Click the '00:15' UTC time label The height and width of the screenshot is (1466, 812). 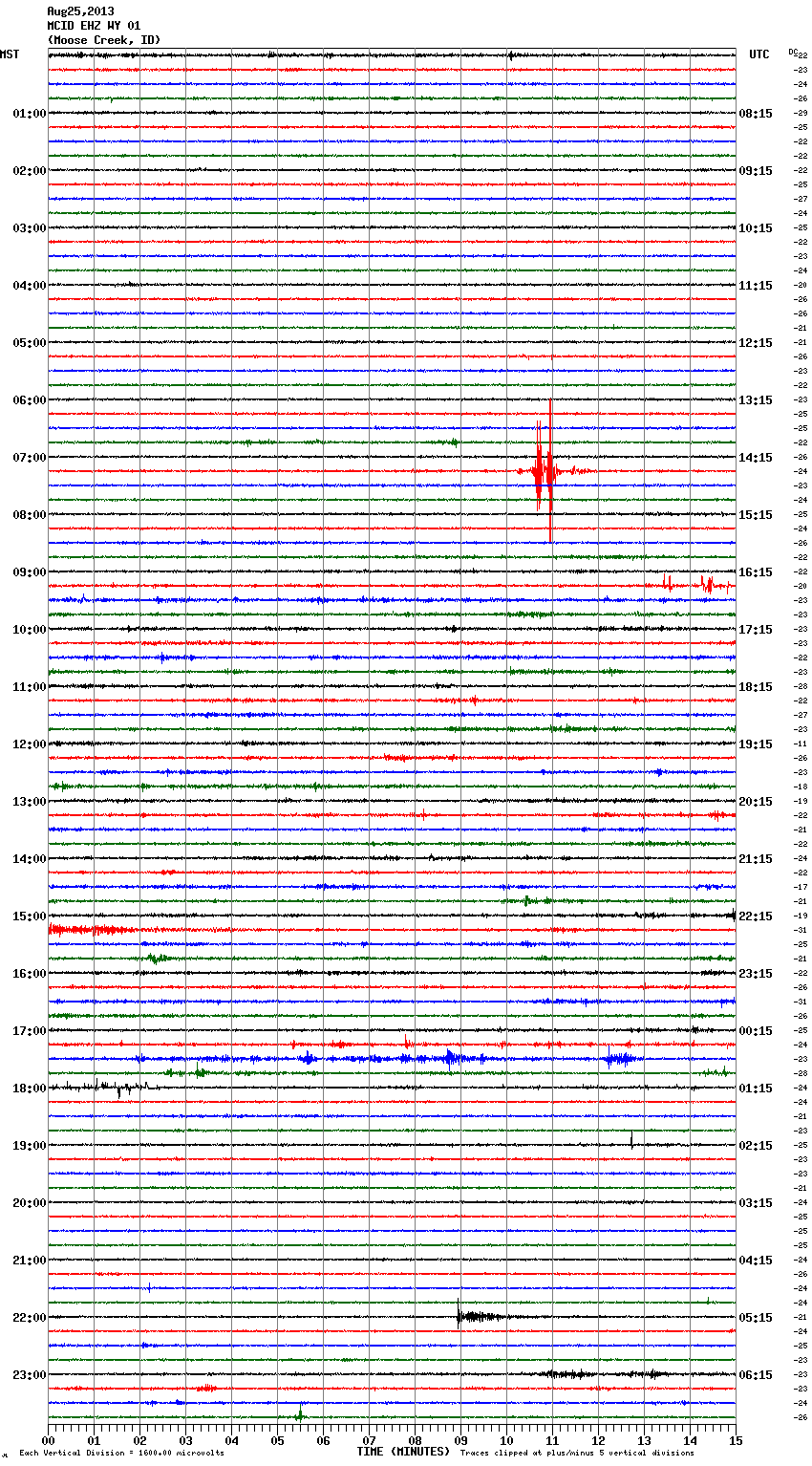coord(756,1031)
